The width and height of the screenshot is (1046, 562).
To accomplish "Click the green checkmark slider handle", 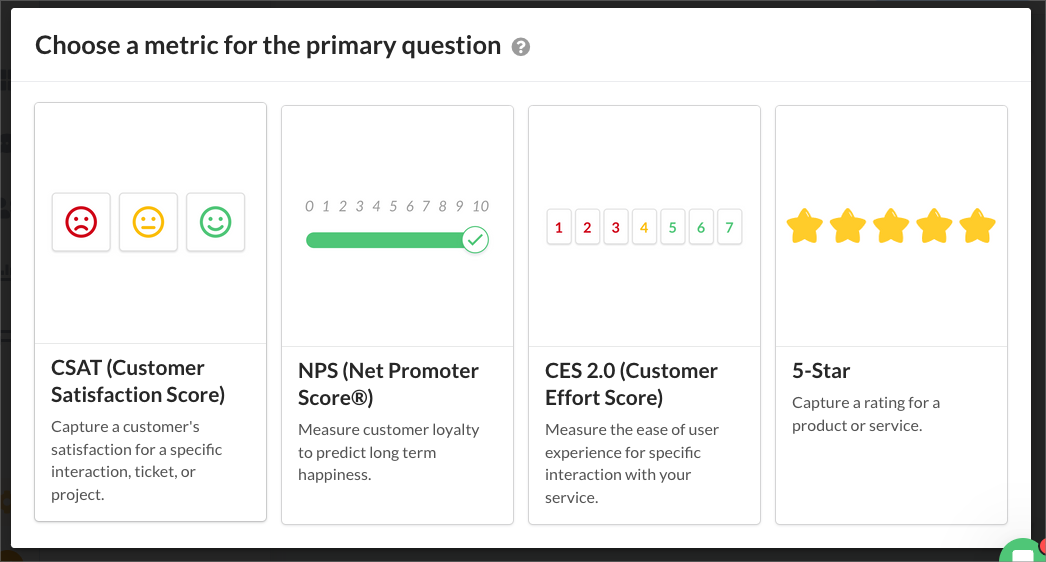I will point(476,240).
